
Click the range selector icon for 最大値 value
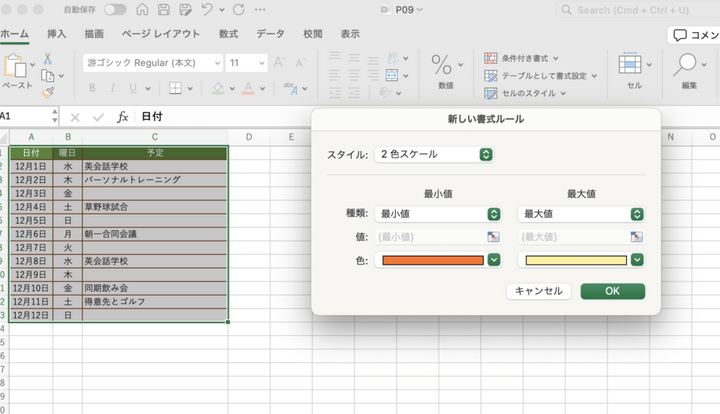point(637,237)
